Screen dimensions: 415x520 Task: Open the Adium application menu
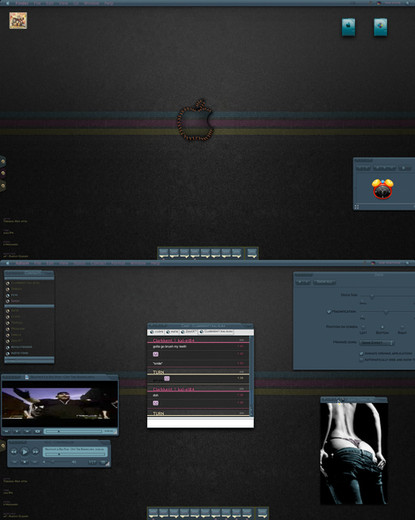coord(22,263)
